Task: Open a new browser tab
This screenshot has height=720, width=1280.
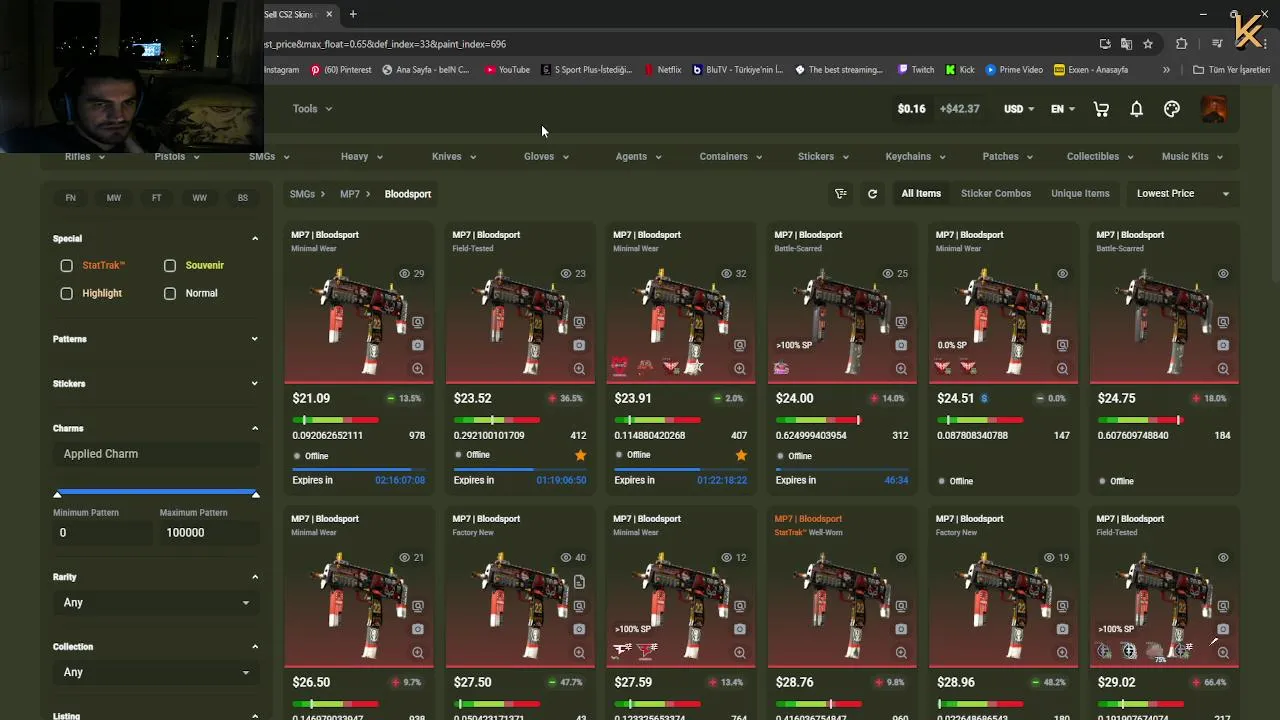Action: tap(353, 14)
